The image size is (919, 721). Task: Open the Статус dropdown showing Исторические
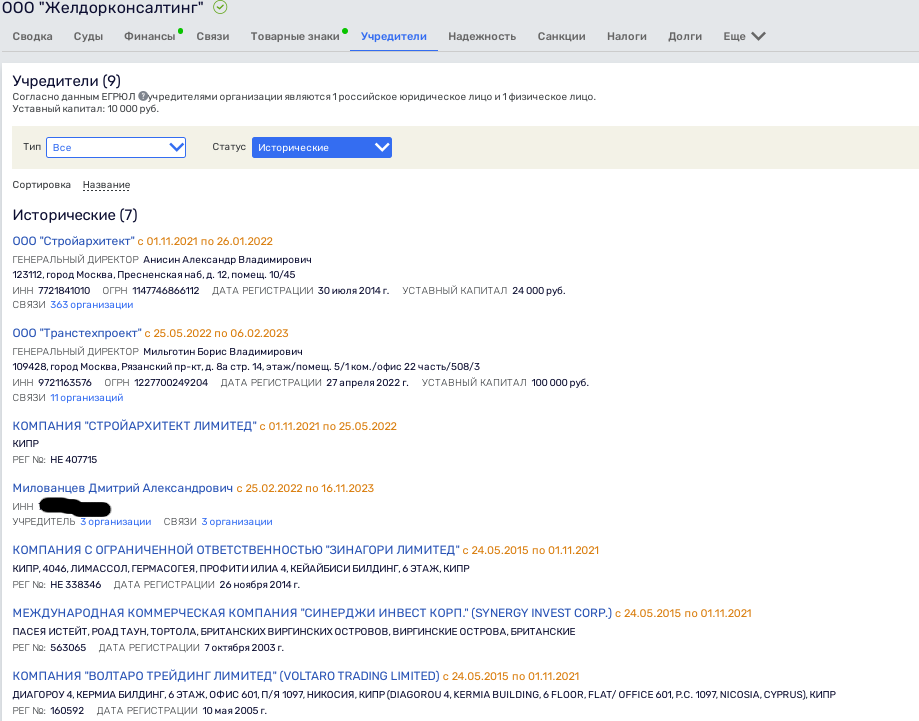pos(321,147)
